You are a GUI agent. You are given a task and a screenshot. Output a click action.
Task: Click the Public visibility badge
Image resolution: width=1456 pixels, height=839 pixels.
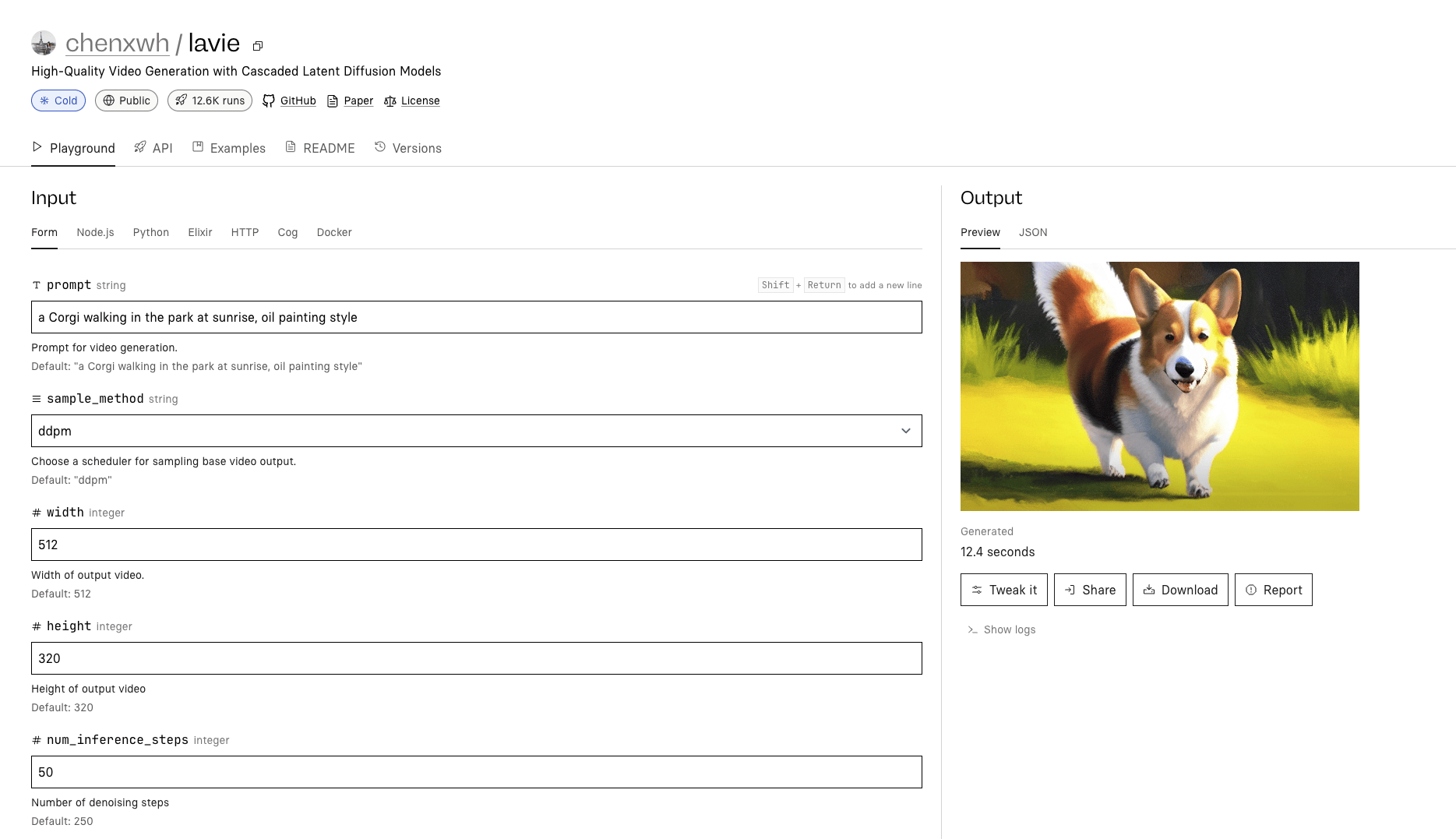(126, 100)
